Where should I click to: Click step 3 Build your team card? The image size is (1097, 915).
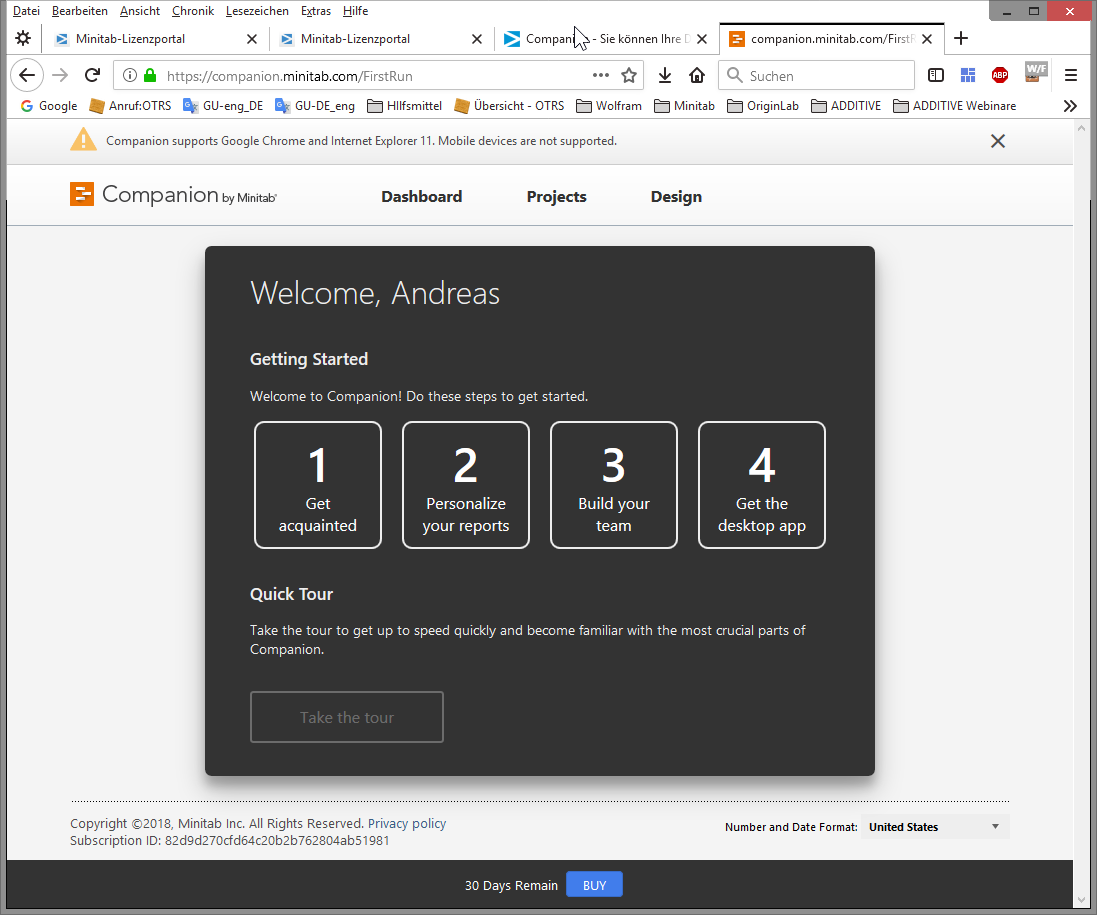point(614,485)
